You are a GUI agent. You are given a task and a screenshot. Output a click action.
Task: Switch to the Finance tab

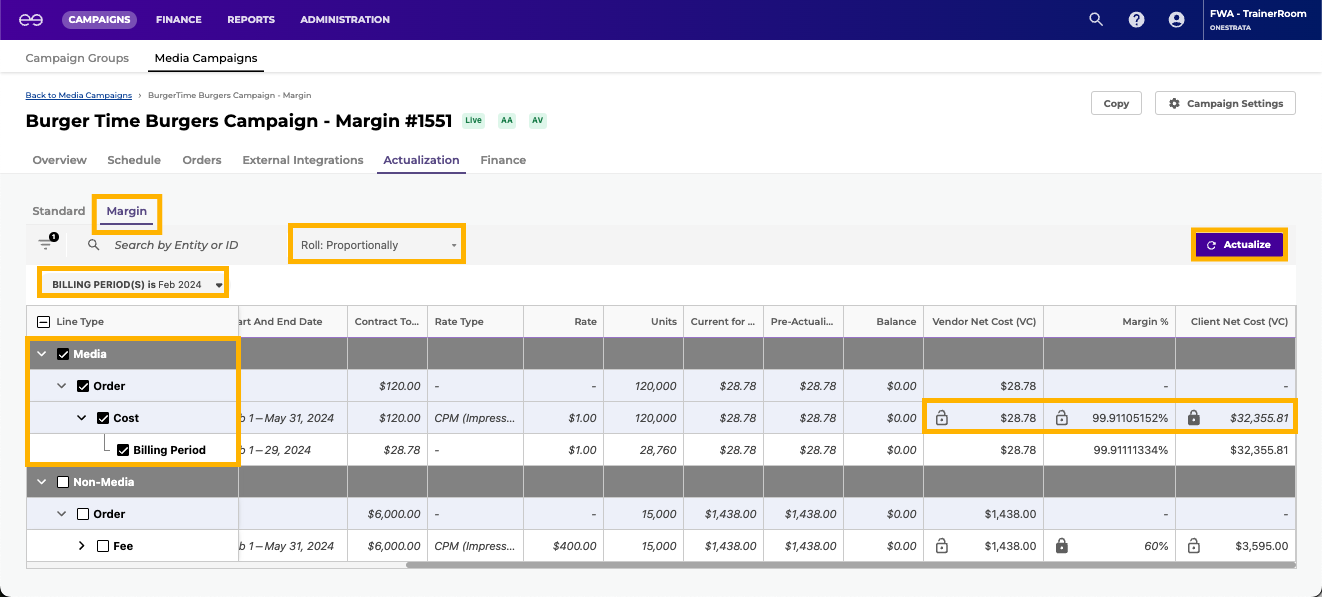[502, 160]
